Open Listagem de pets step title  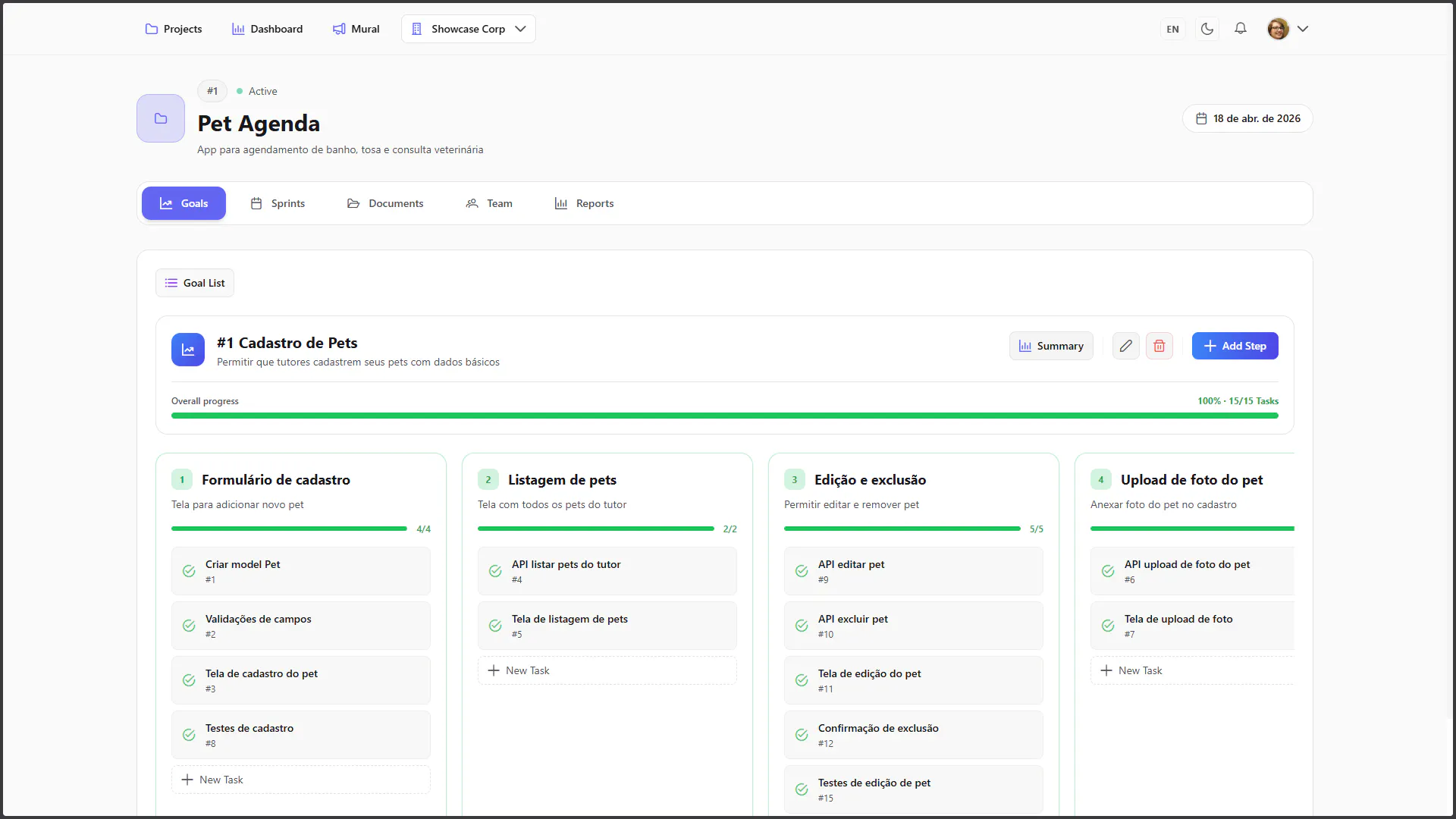click(562, 480)
